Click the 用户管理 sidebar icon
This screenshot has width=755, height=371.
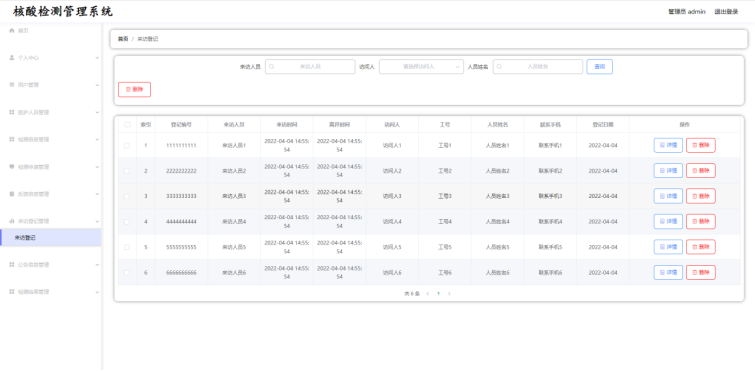(x=12, y=85)
